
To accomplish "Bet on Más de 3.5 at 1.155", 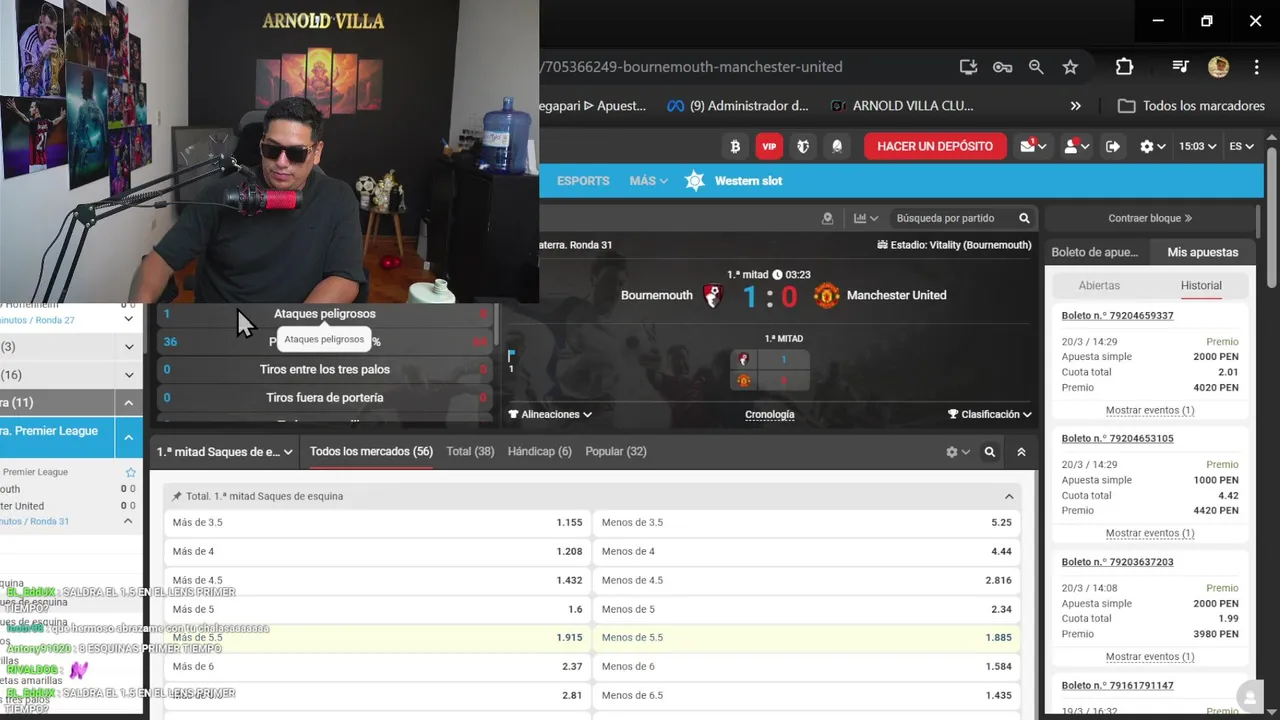I will (377, 523).
